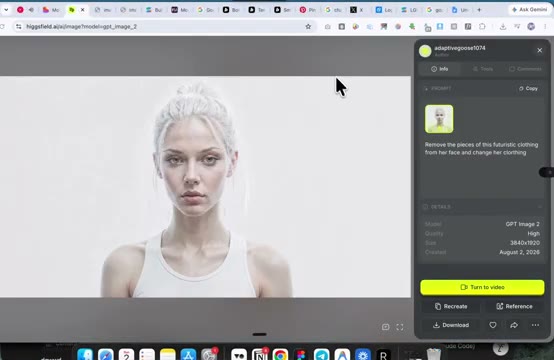Download the generated image
This screenshot has height=360, width=554.
pyautogui.click(x=451, y=325)
